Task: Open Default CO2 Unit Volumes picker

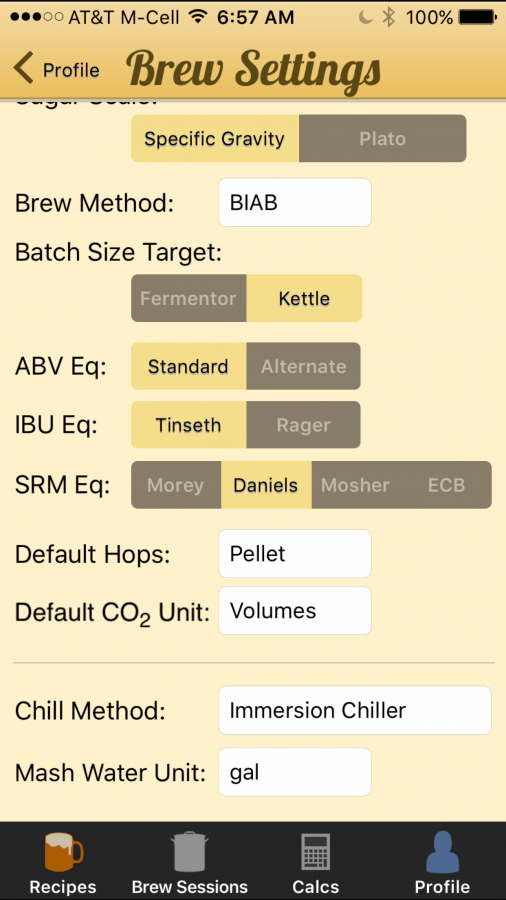Action: coord(295,611)
